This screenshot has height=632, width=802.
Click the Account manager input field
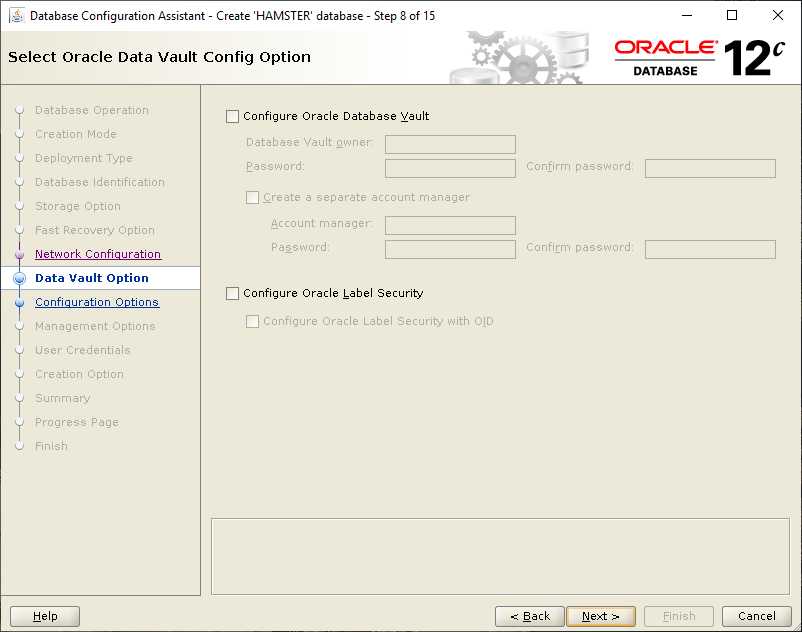450,225
